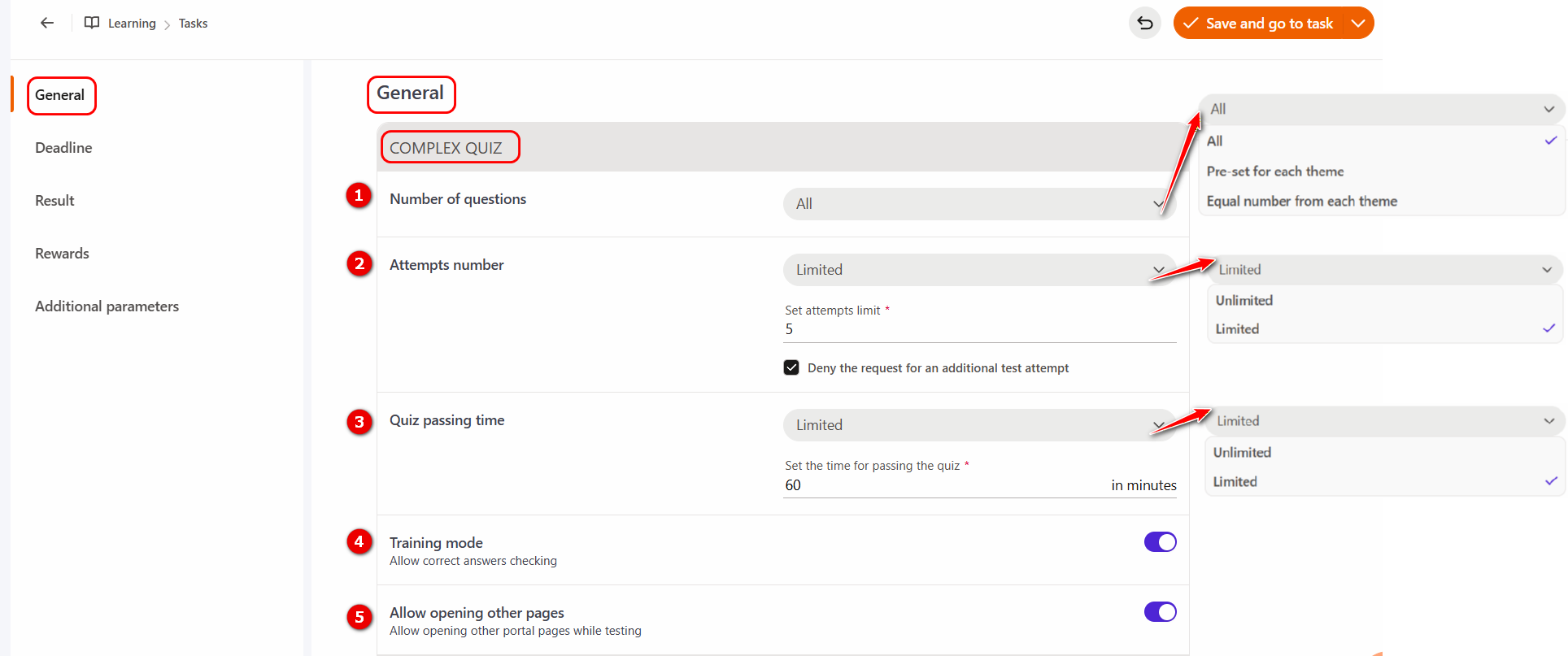Open the Quiz passing time dropdown

tap(978, 425)
